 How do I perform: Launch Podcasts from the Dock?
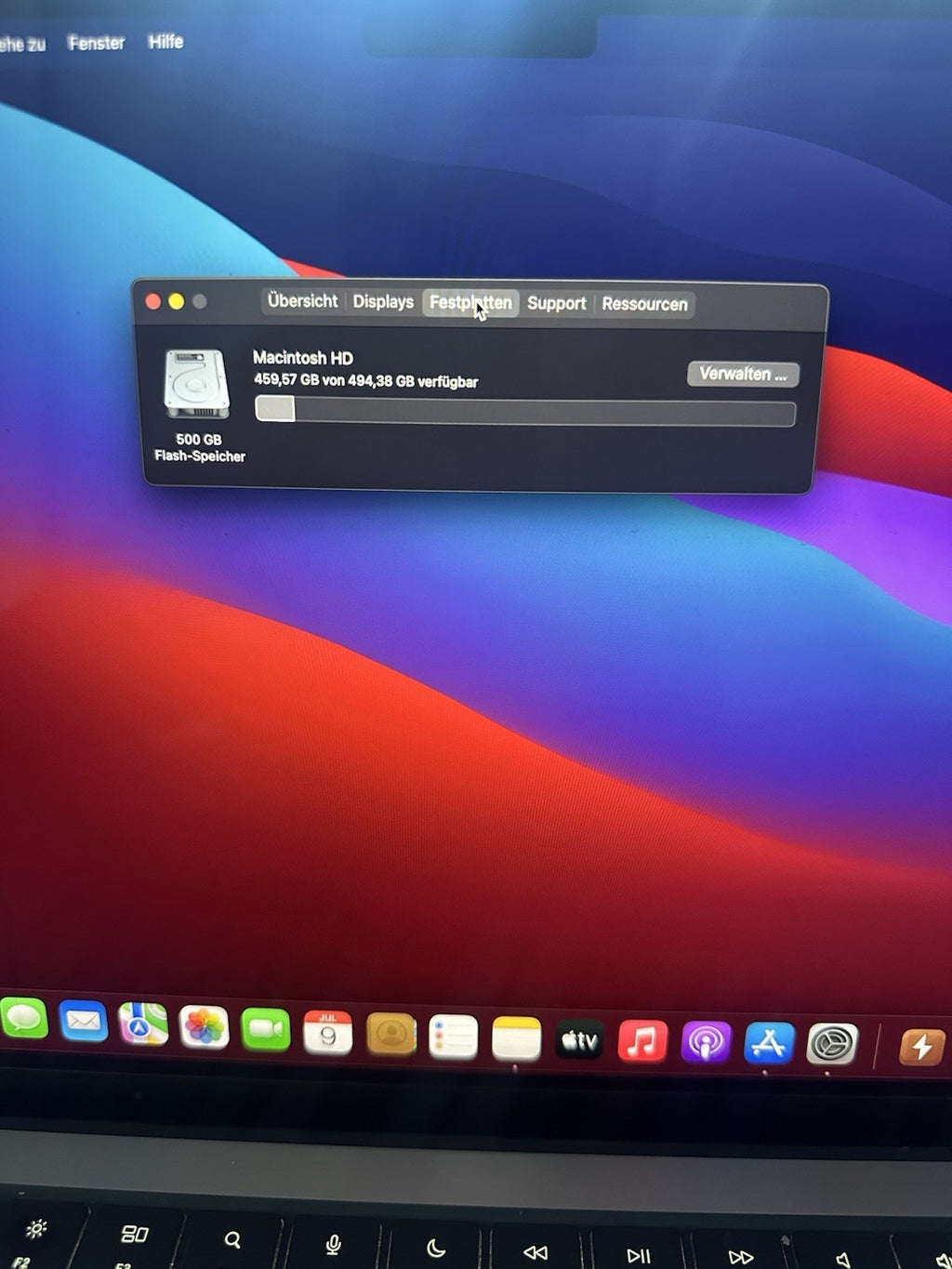point(706,1043)
